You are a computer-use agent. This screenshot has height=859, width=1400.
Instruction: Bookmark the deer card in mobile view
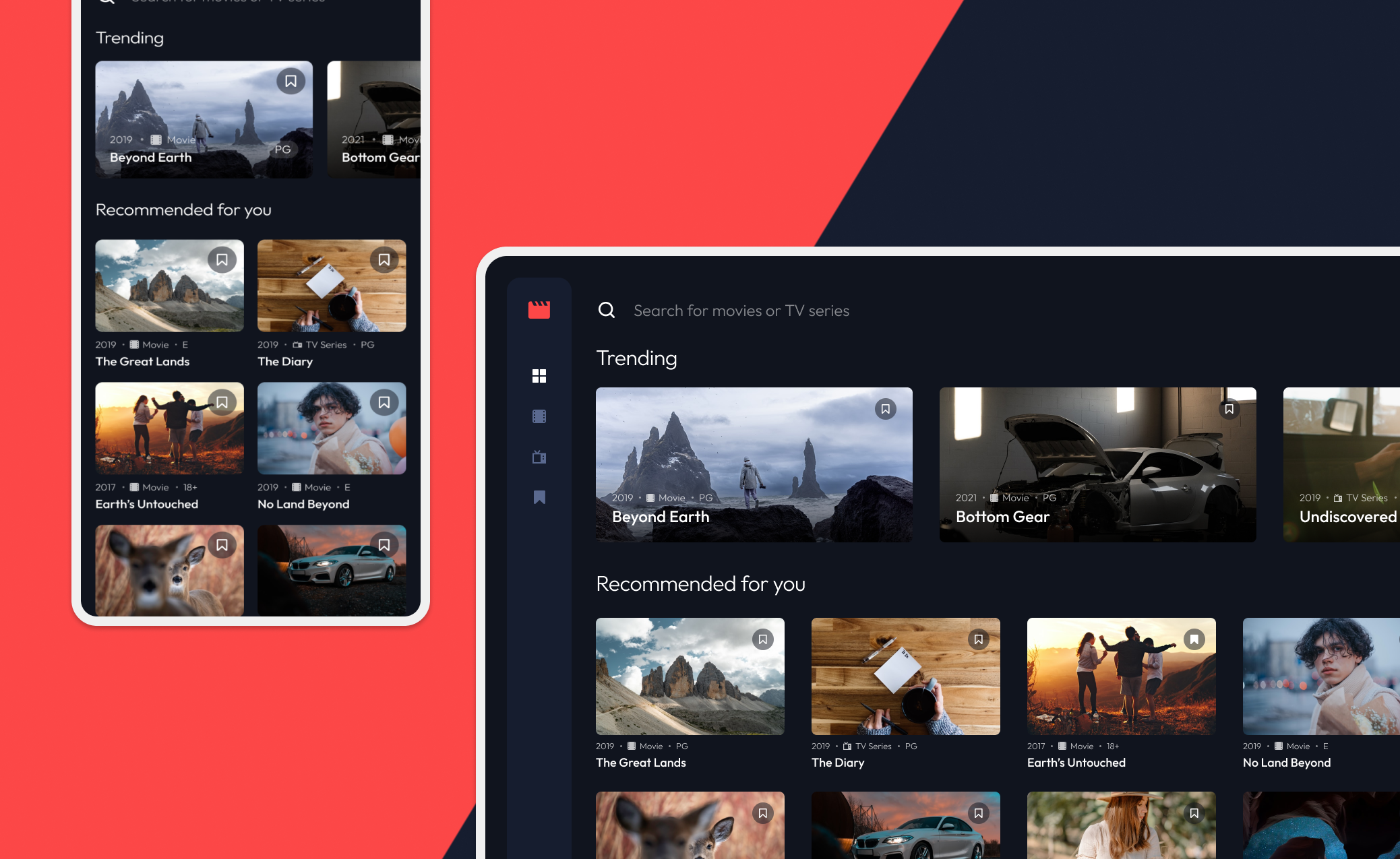pyautogui.click(x=222, y=545)
